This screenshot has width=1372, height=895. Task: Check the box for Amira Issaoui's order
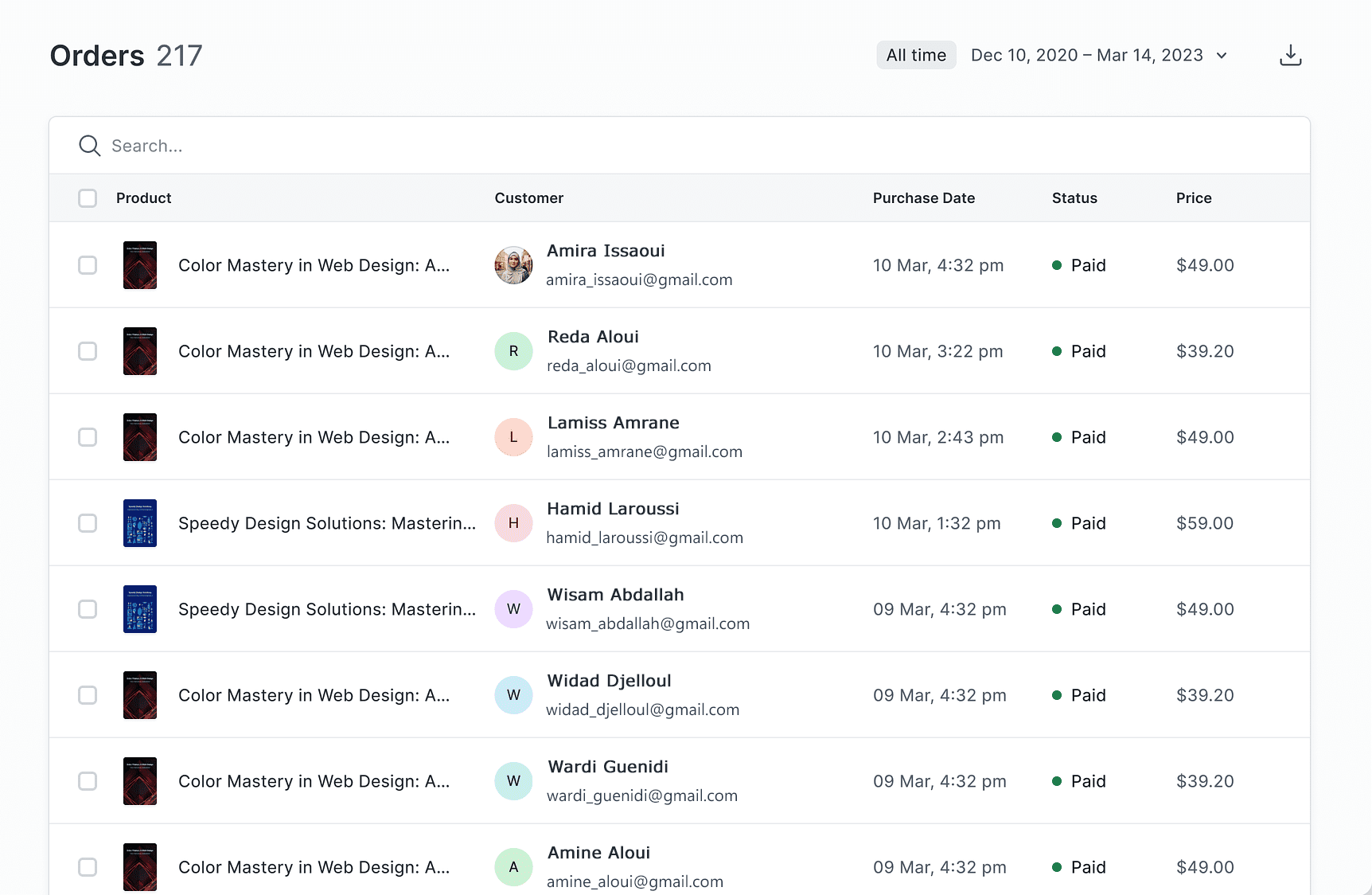[x=88, y=265]
